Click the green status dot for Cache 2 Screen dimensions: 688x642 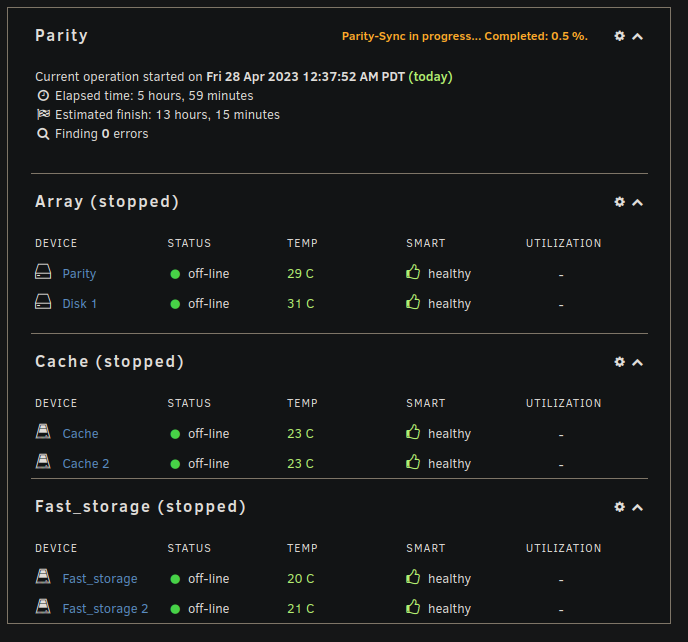(x=175, y=464)
